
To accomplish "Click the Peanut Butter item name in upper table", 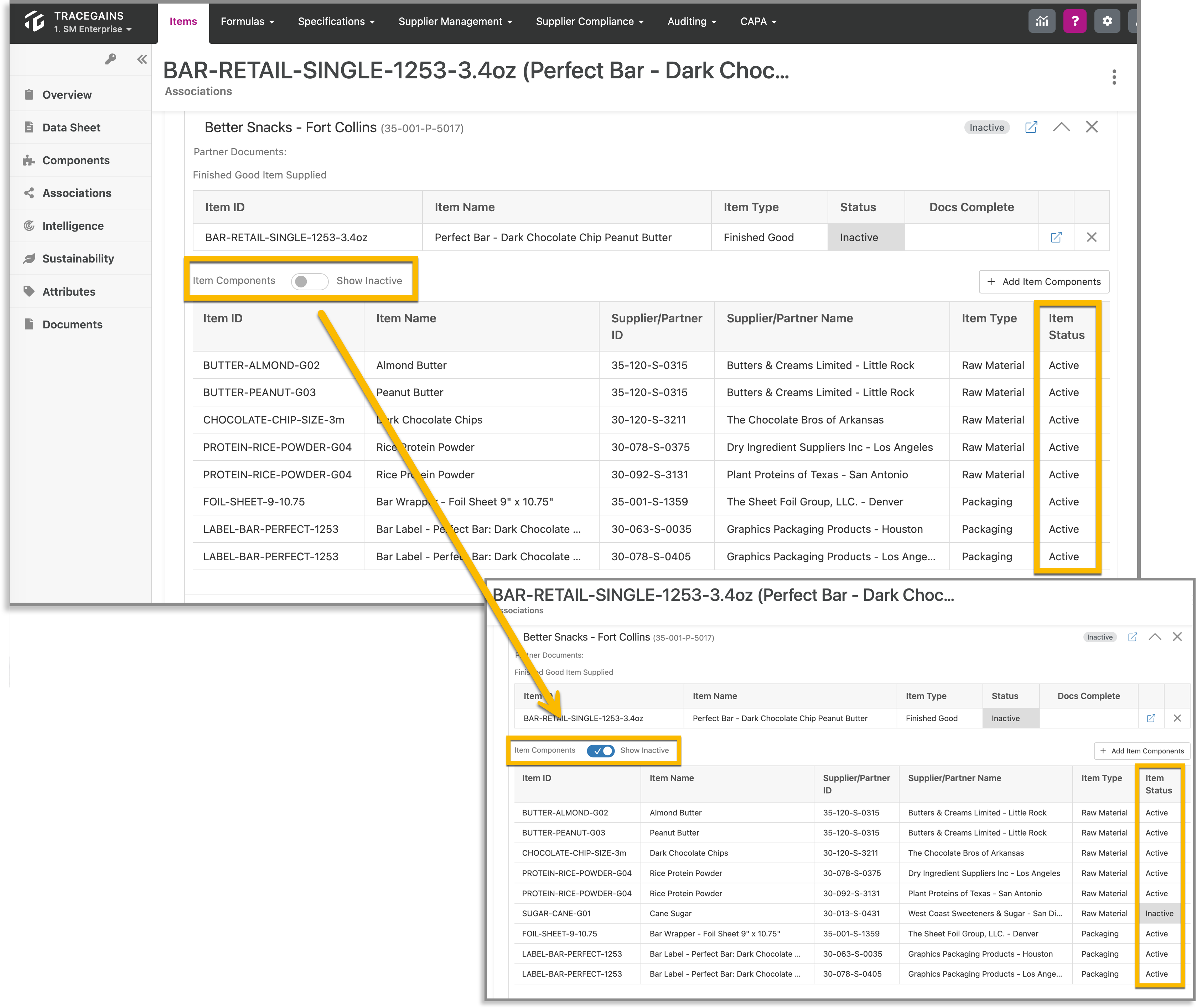I will 409,392.
